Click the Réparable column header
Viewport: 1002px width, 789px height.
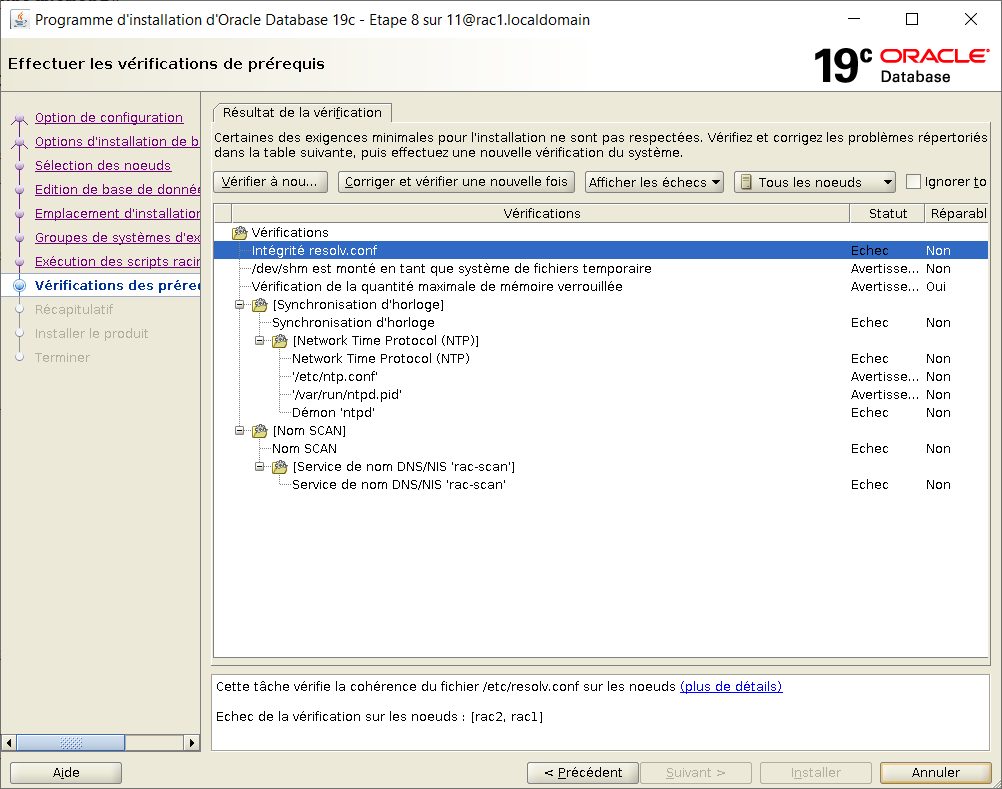click(x=957, y=213)
